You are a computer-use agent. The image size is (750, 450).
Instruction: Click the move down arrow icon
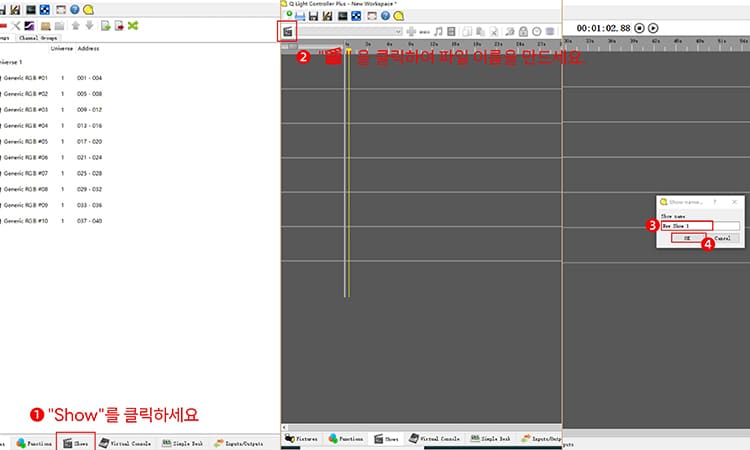(89, 25)
